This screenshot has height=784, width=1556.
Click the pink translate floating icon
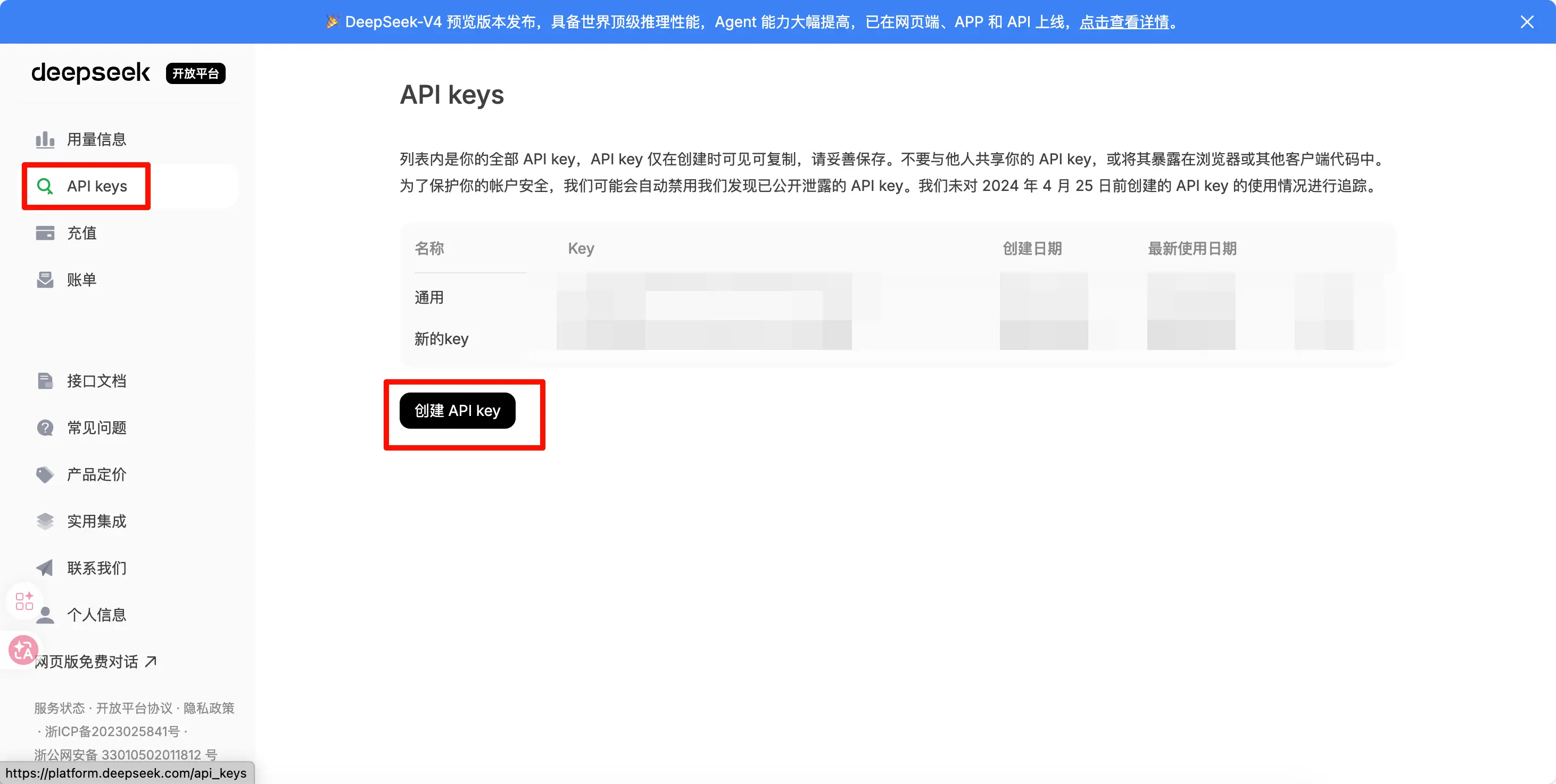coord(23,650)
